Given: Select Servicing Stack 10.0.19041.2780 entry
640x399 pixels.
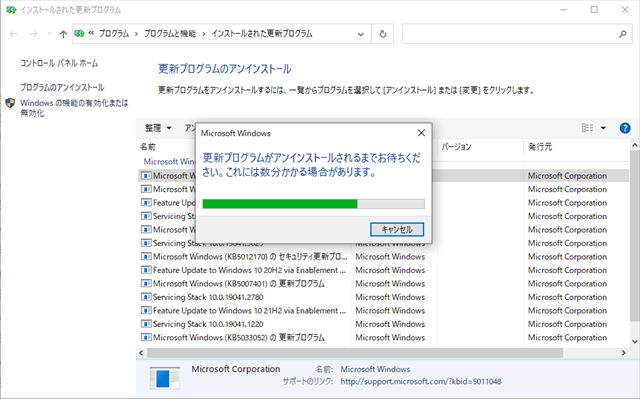Looking at the screenshot, I should pyautogui.click(x=384, y=297).
